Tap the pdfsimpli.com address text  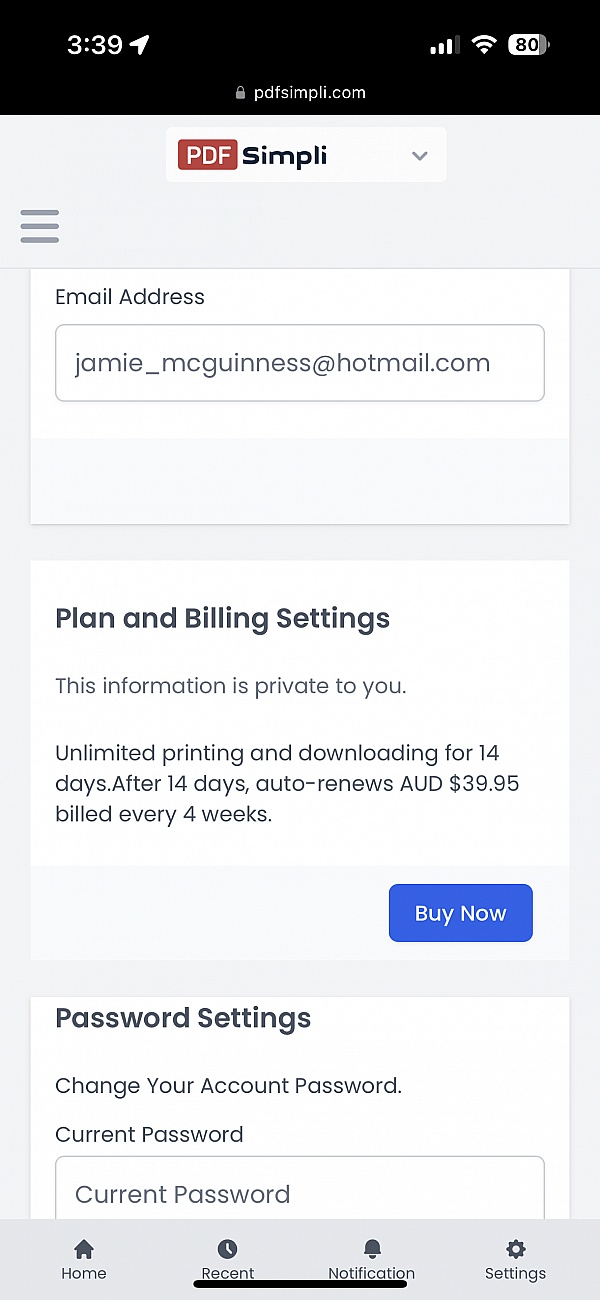pyautogui.click(x=309, y=93)
